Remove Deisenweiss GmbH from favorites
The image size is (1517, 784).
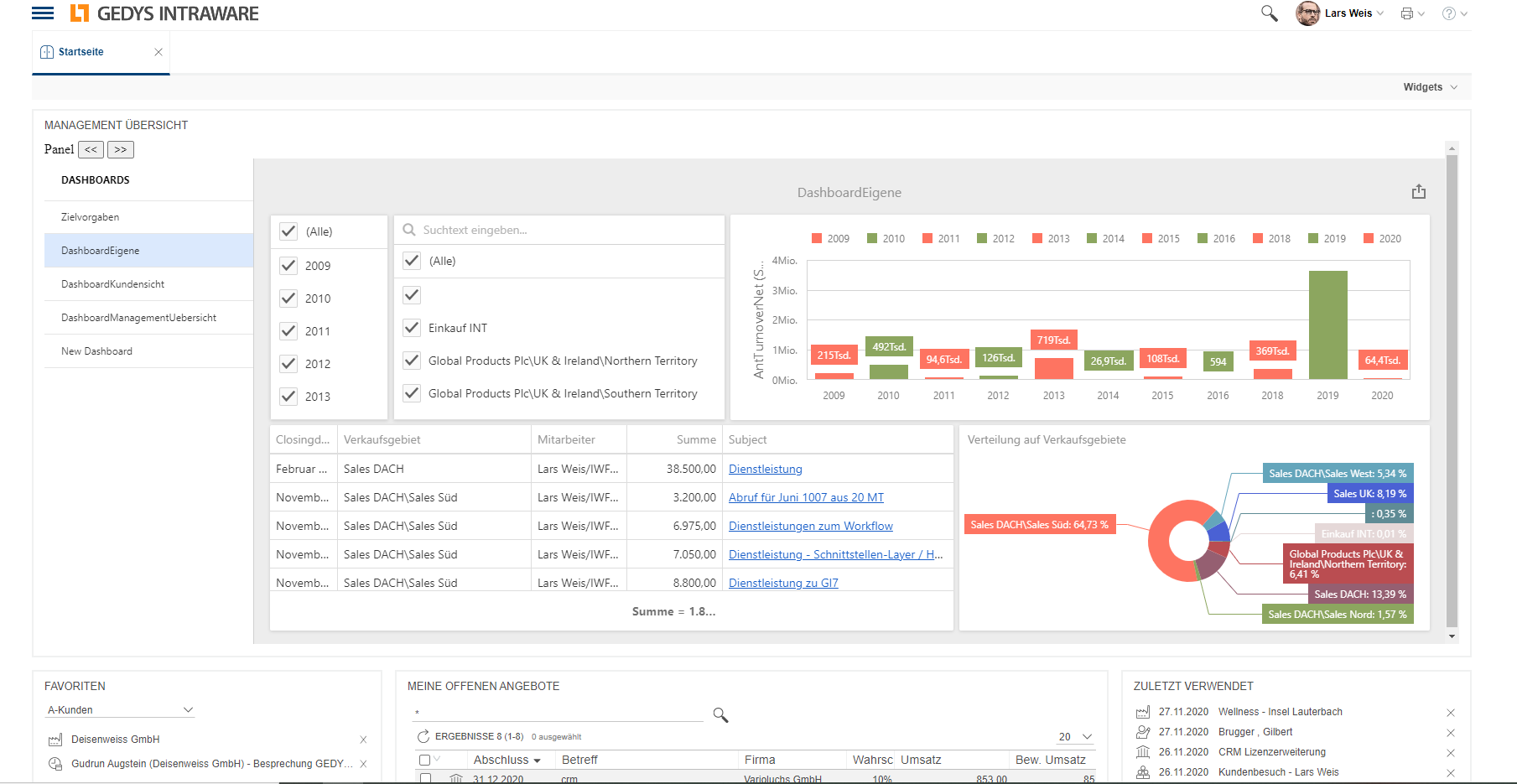point(363,740)
